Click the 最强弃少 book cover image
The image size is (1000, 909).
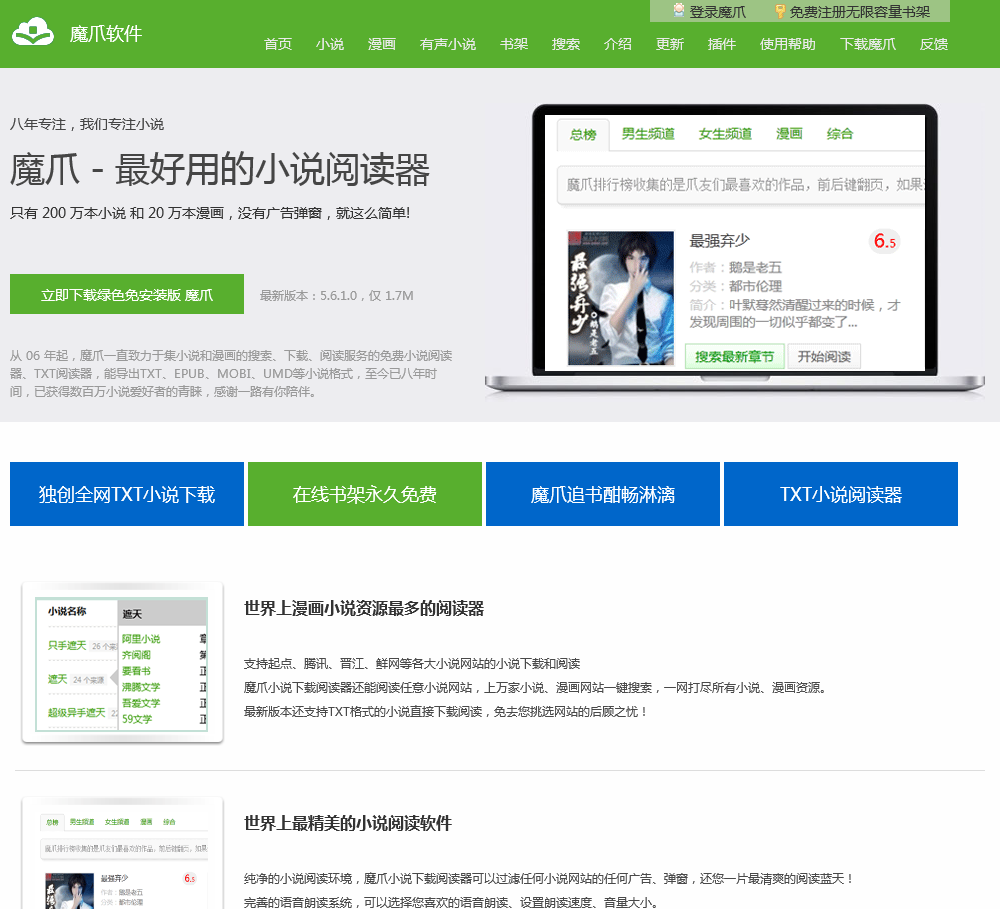pos(621,298)
